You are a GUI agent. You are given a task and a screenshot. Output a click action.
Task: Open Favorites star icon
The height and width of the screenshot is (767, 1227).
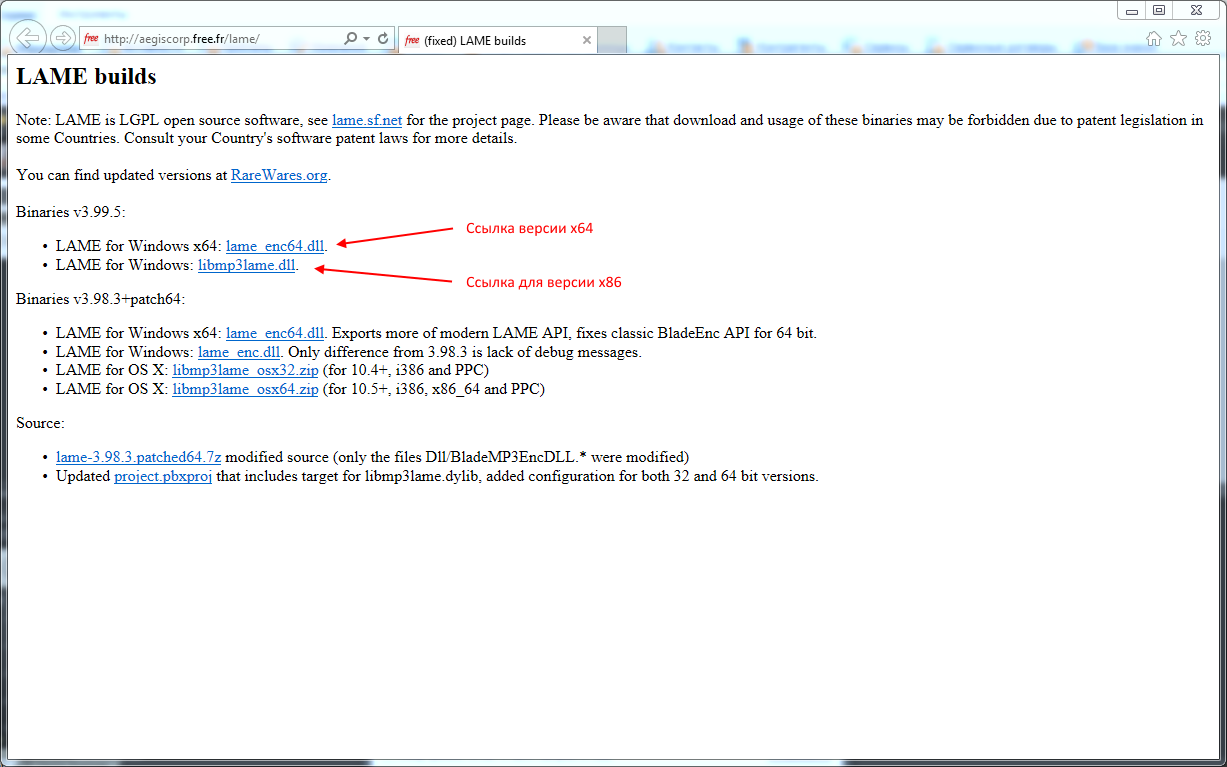1178,38
